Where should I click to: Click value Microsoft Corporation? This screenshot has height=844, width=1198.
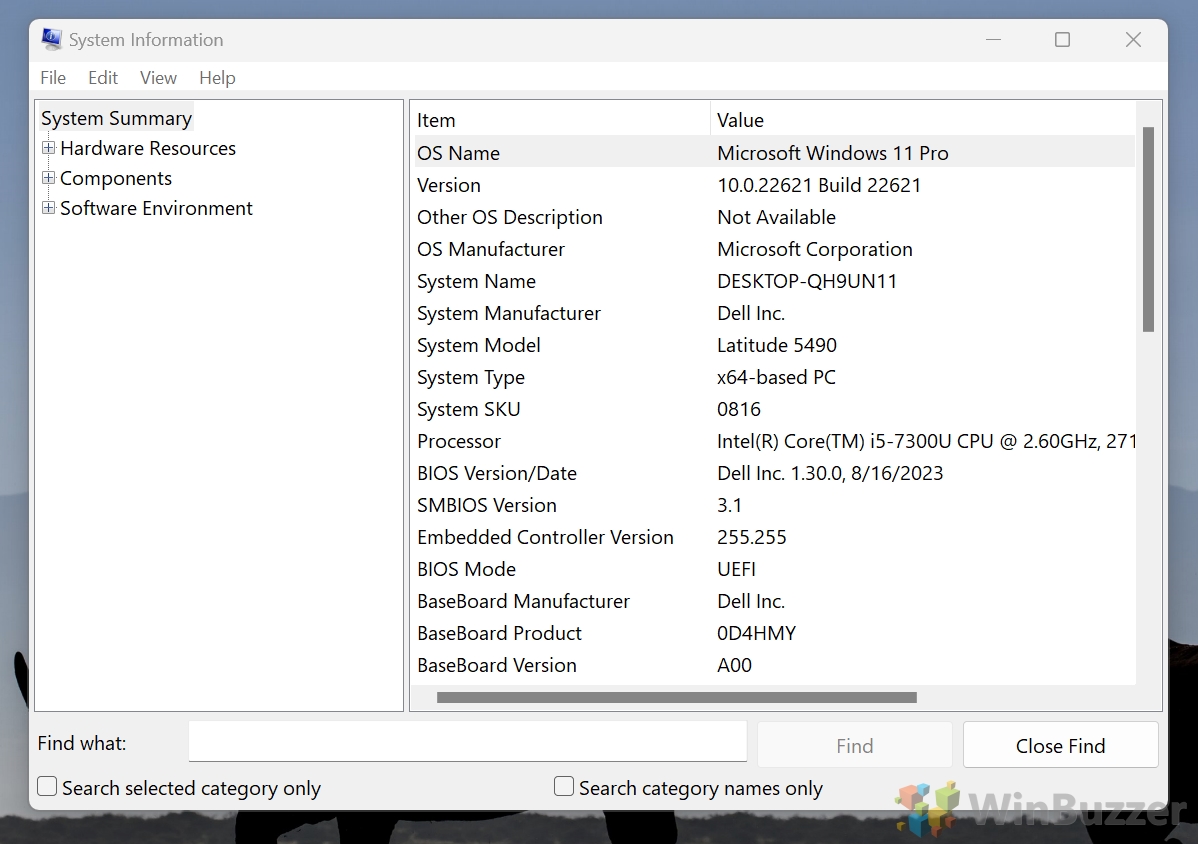[814, 250]
